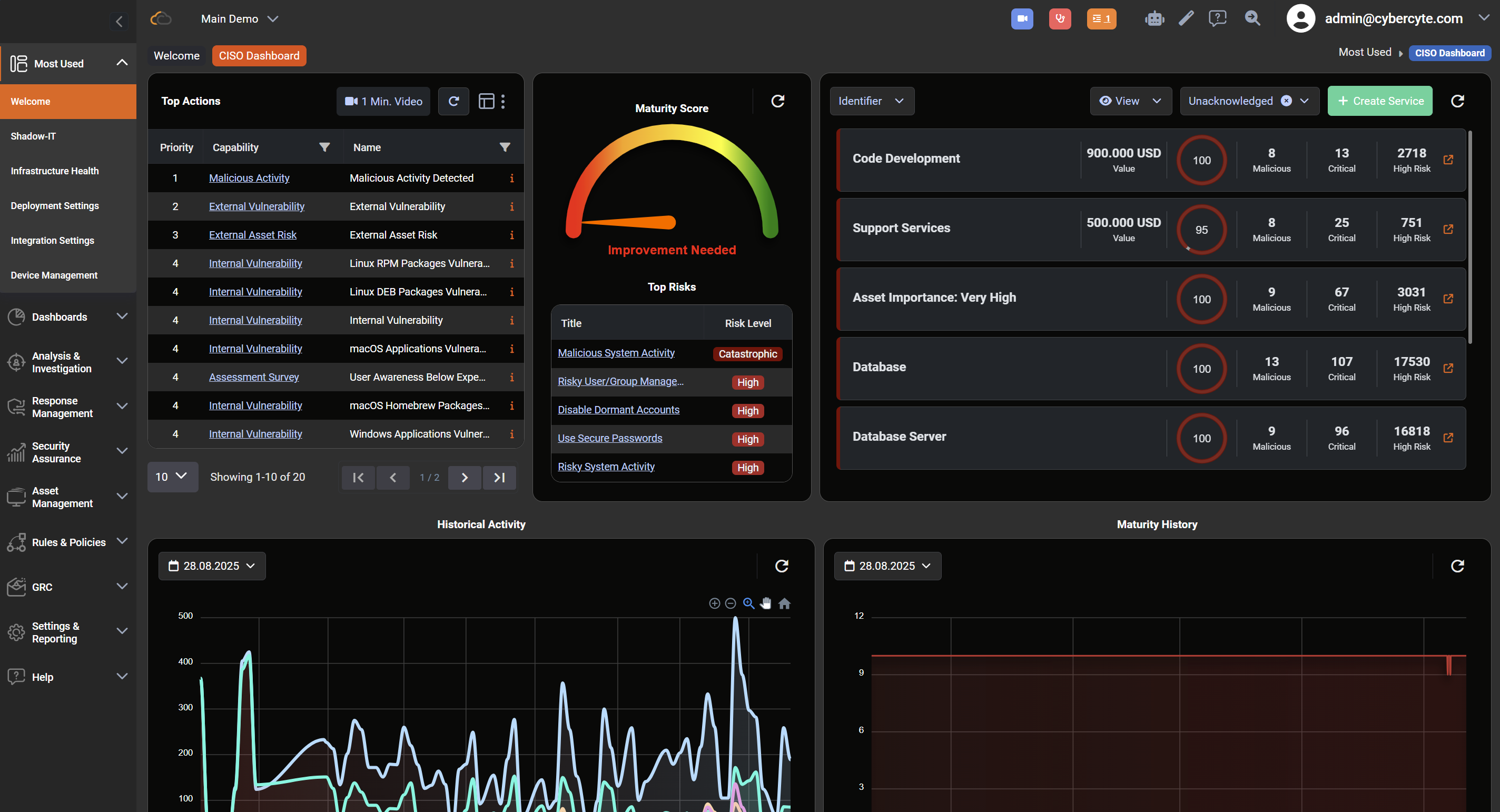Toggle the Capability column filter
The height and width of the screenshot is (812, 1500).
324,147
